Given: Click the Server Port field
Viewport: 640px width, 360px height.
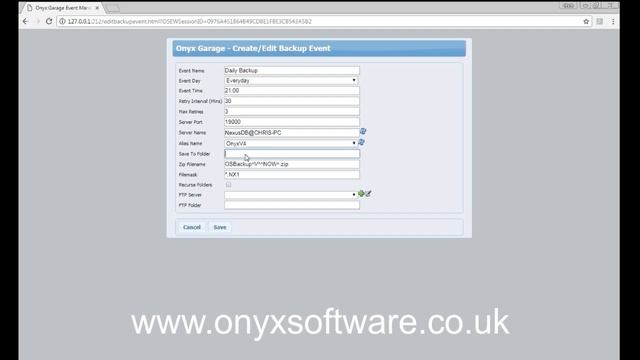Looking at the screenshot, I should [291, 122].
